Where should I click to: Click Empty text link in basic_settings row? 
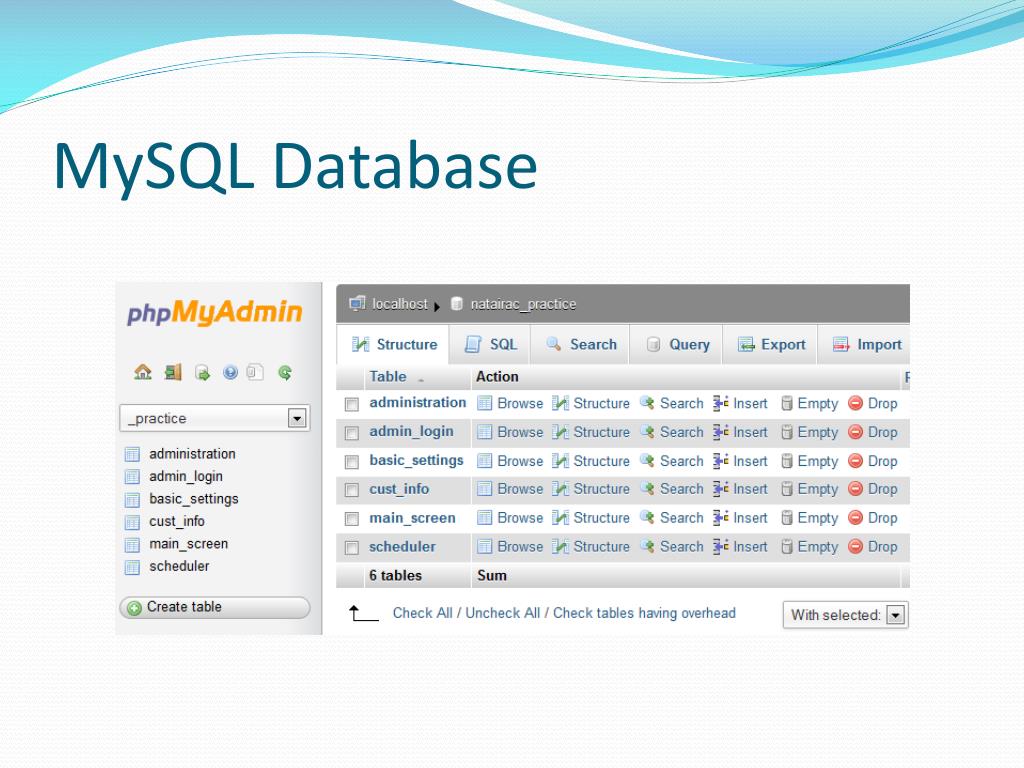click(818, 461)
